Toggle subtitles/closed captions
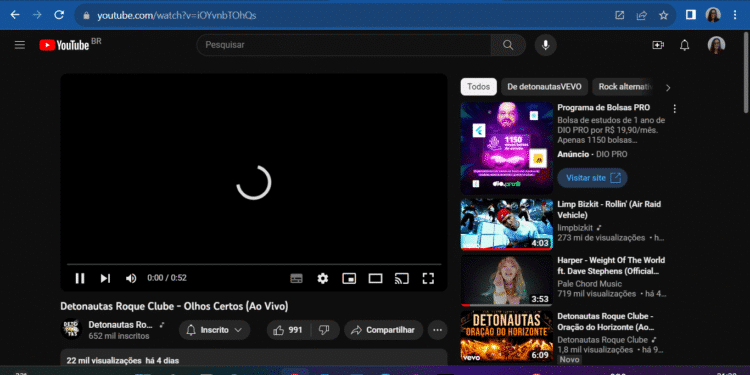Image resolution: width=750 pixels, height=375 pixels. coord(297,278)
